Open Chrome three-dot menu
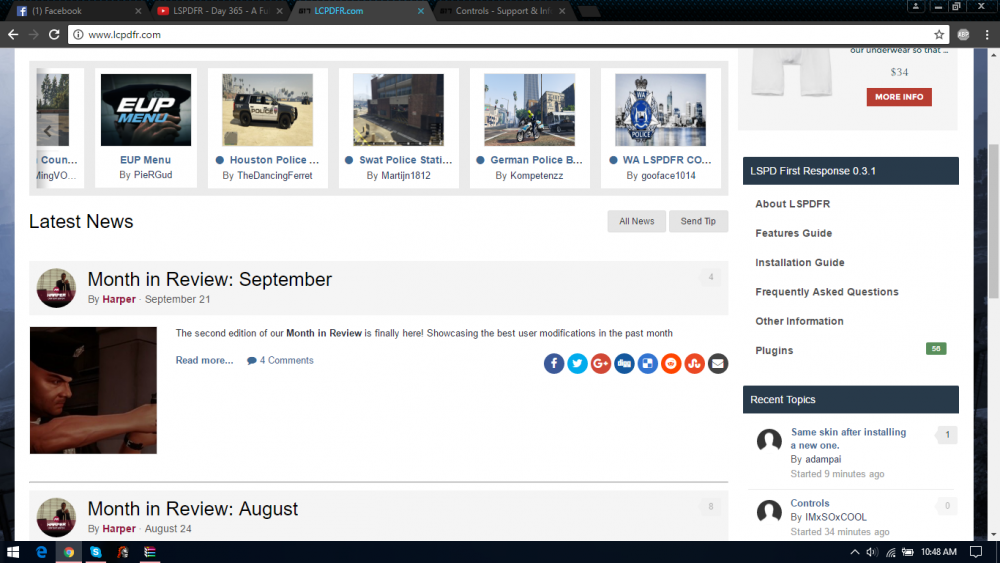 (x=987, y=34)
